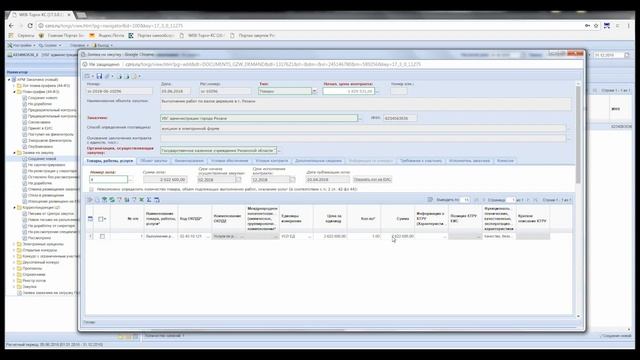Viewport: 640px width, 360px height.
Task: Click the browser back arrow
Action: (11, 26)
